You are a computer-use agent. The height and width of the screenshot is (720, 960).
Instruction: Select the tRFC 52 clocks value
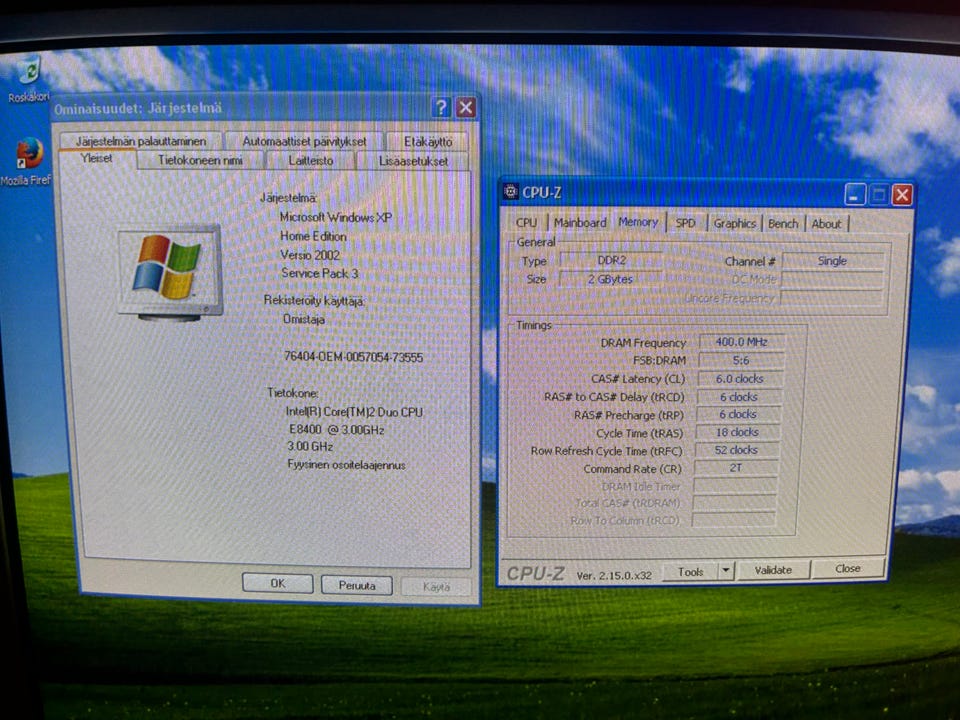pos(736,450)
